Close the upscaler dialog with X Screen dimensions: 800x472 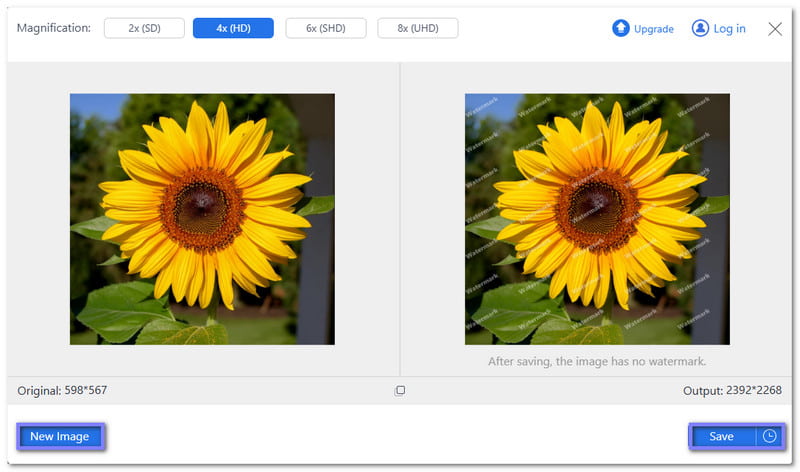[775, 29]
